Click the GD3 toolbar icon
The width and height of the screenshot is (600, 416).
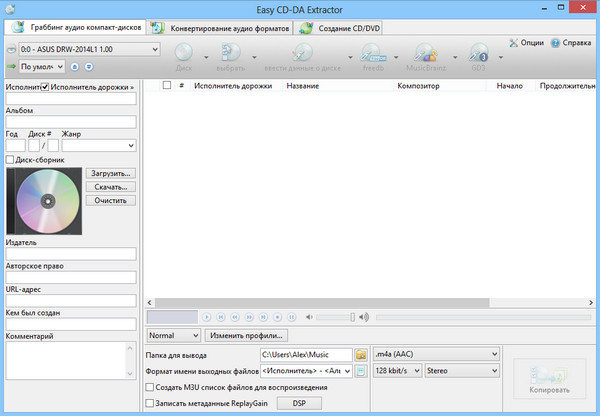(x=477, y=53)
